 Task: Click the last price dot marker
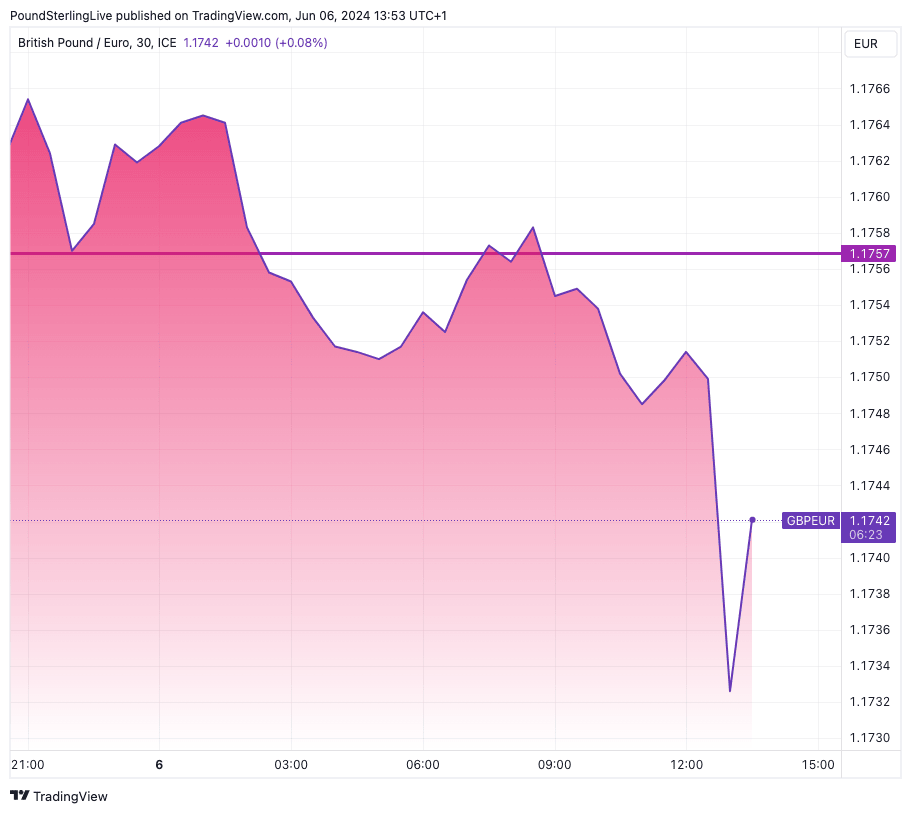tap(752, 520)
